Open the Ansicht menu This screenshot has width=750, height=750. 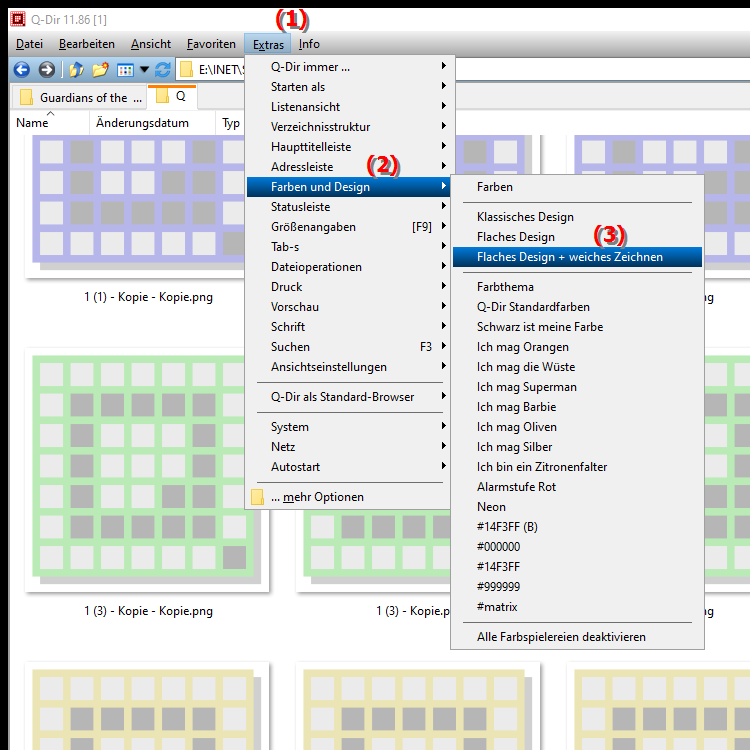[151, 44]
